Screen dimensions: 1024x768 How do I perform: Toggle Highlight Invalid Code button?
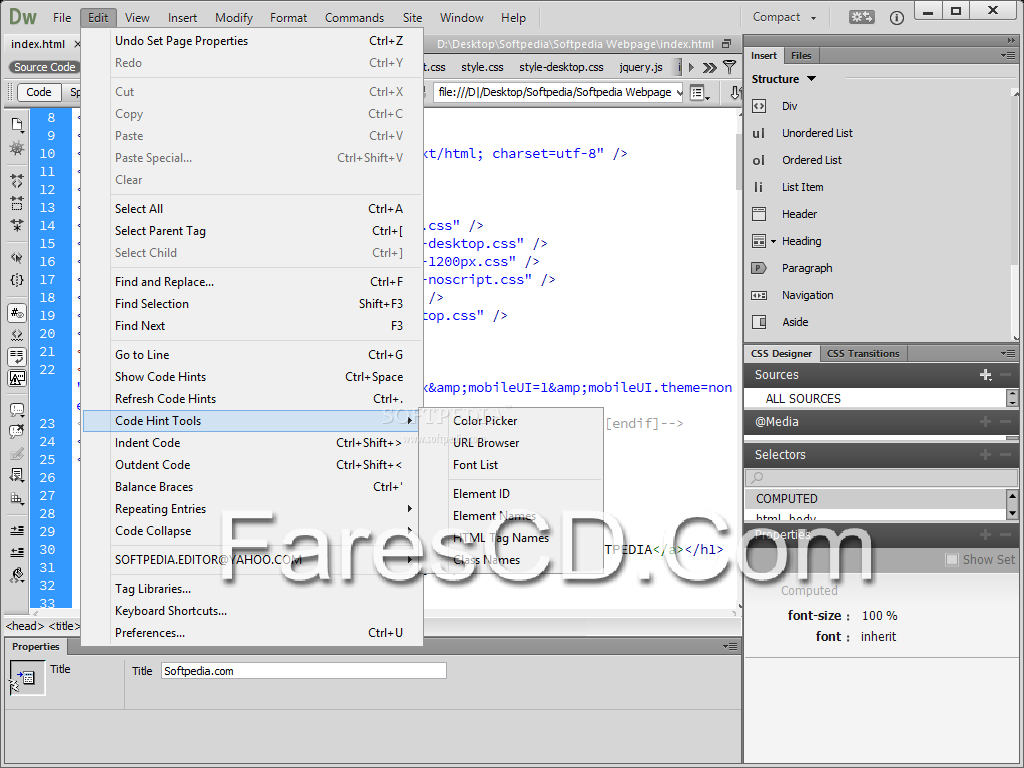pyautogui.click(x=17, y=336)
